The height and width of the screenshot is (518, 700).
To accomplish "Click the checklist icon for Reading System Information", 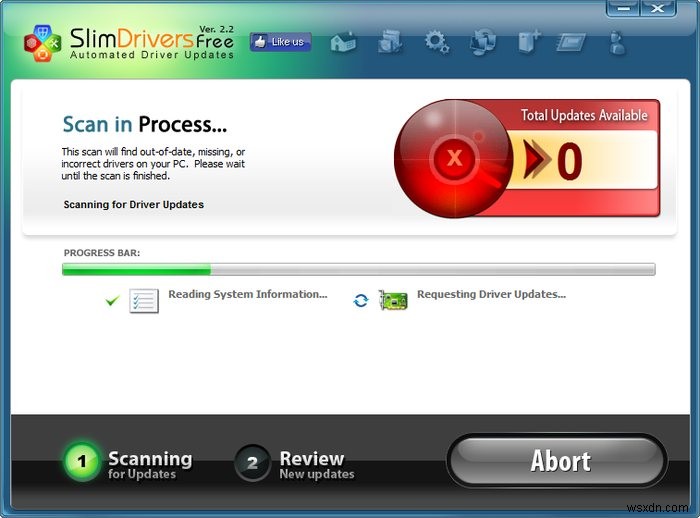I will (x=144, y=301).
